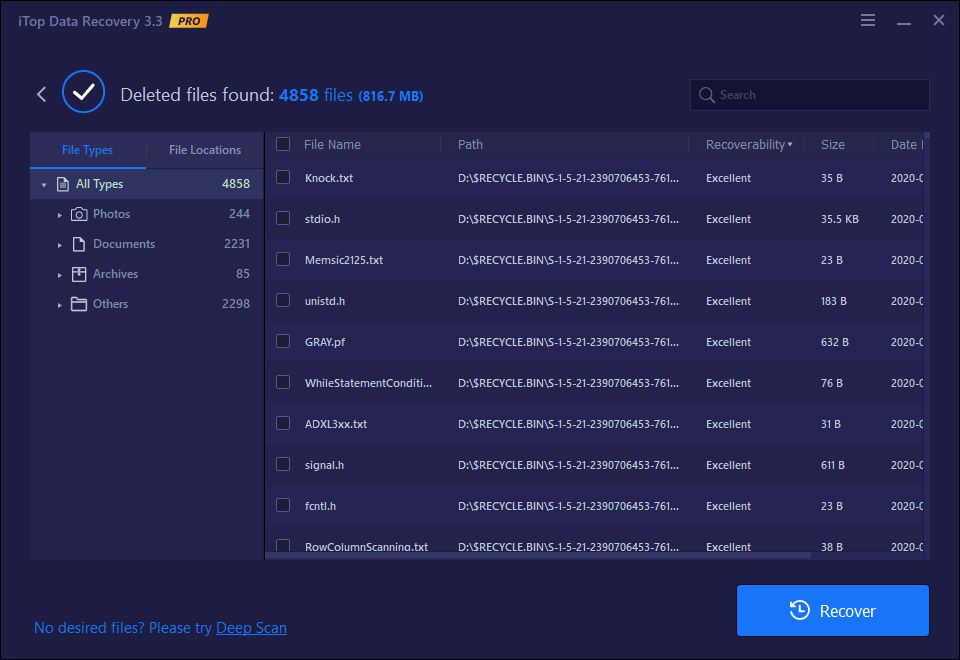Mark the GRAY.pf checkbox
960x660 pixels.
[x=283, y=341]
